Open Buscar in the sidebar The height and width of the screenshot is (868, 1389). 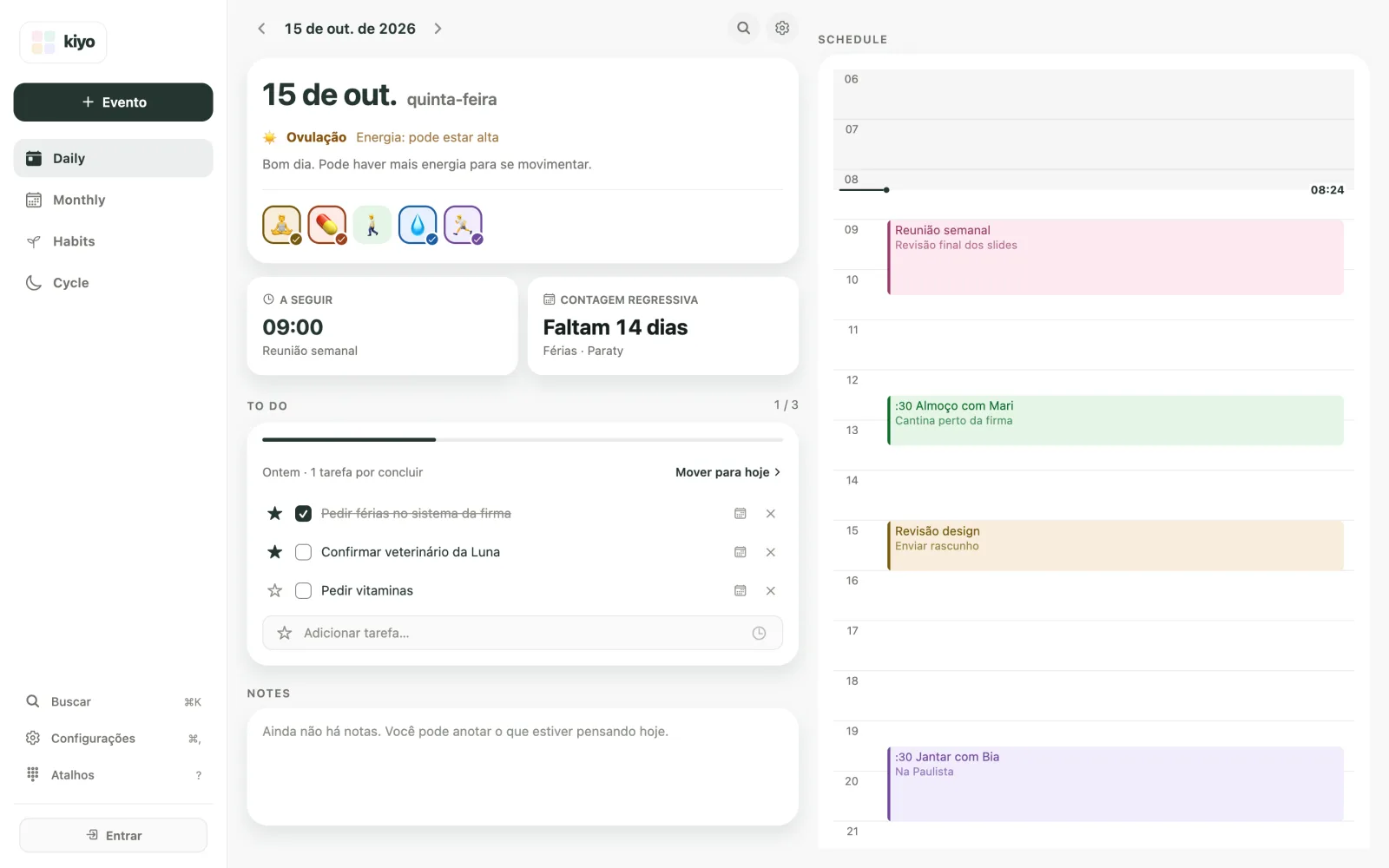click(113, 701)
